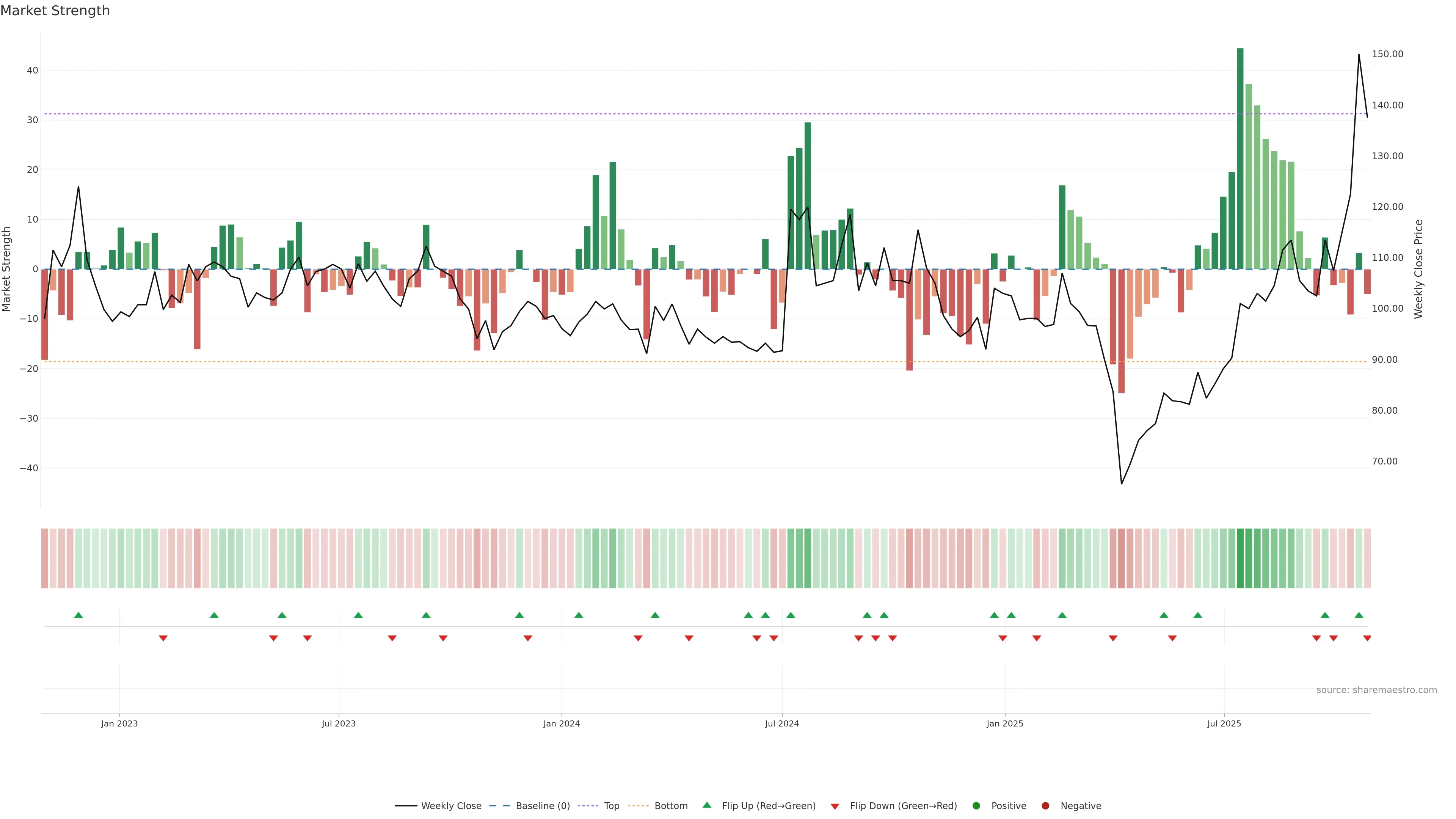The image size is (1456, 819).
Task: Click the tallest green bar near July 2025
Action: coord(1240,158)
